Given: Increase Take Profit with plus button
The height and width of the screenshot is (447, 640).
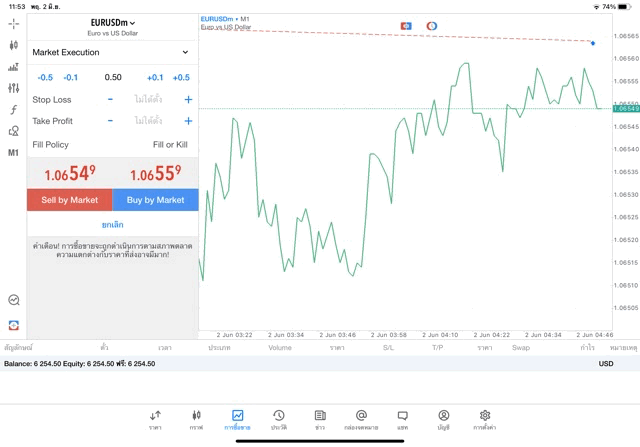Looking at the screenshot, I should coord(188,121).
